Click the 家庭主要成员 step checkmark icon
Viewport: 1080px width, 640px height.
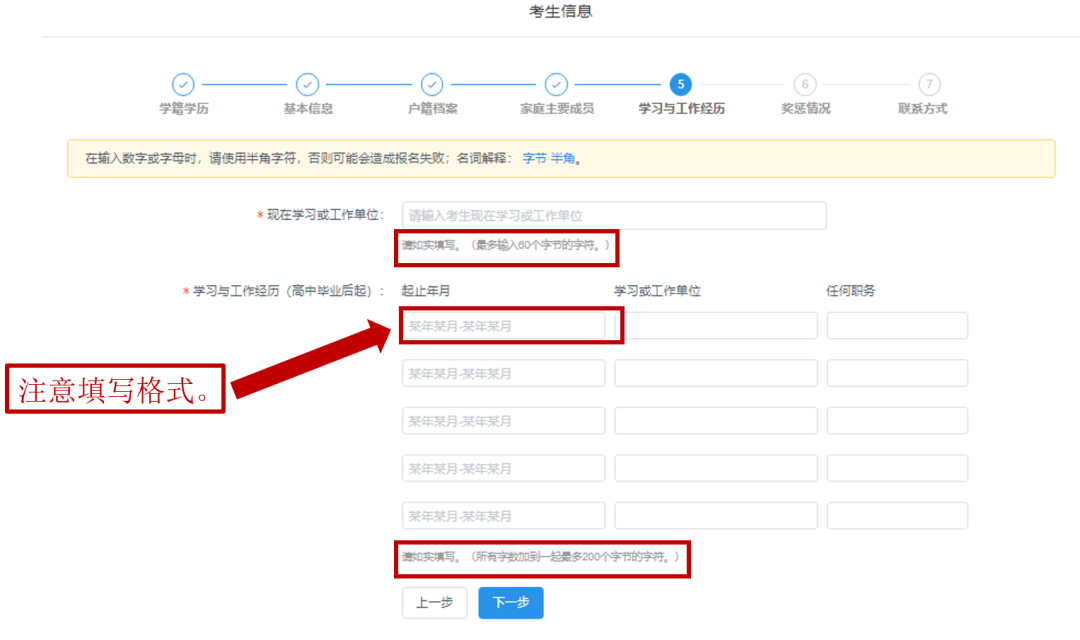click(x=557, y=85)
